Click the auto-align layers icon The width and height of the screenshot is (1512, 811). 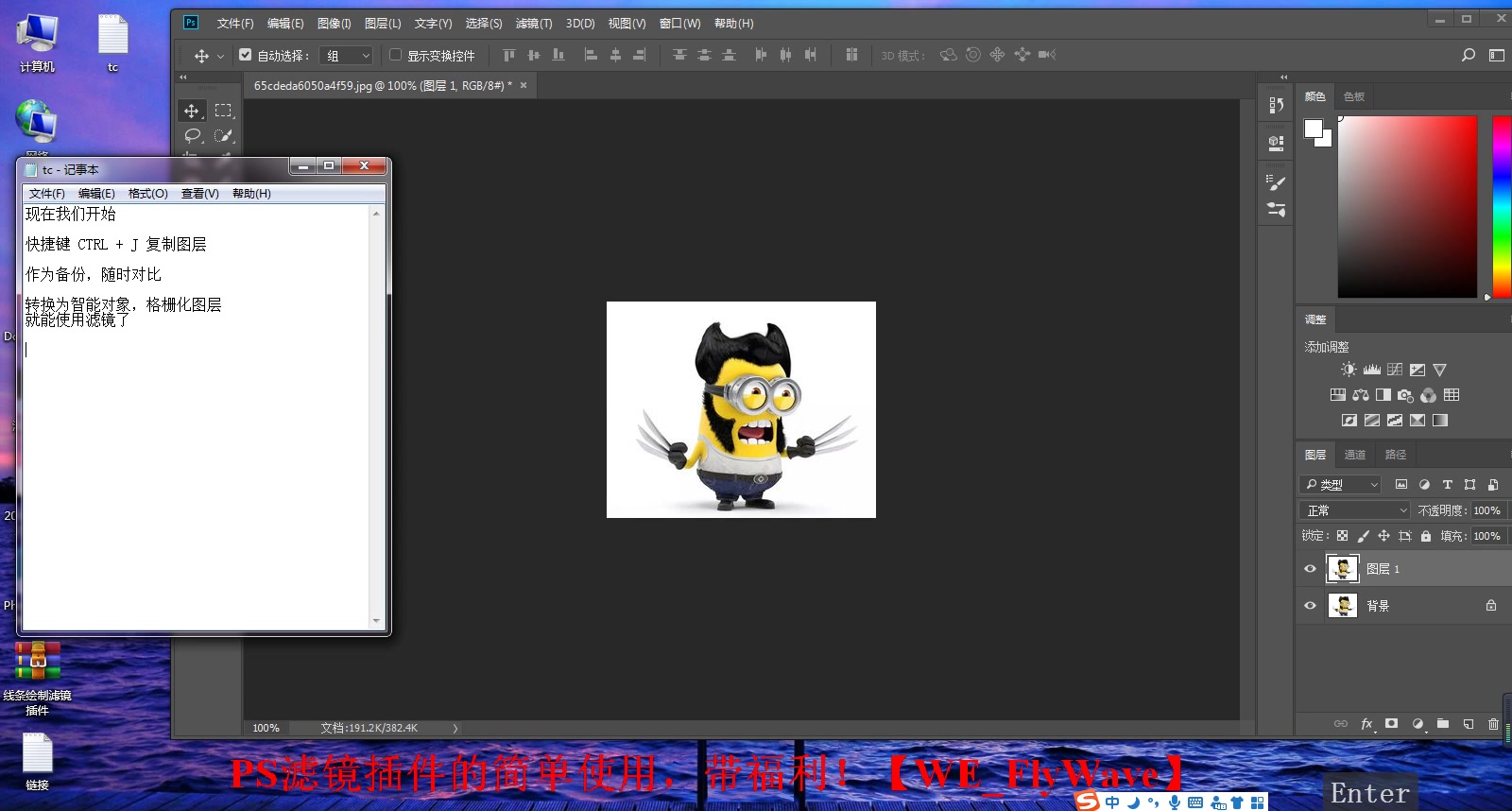coord(851,55)
